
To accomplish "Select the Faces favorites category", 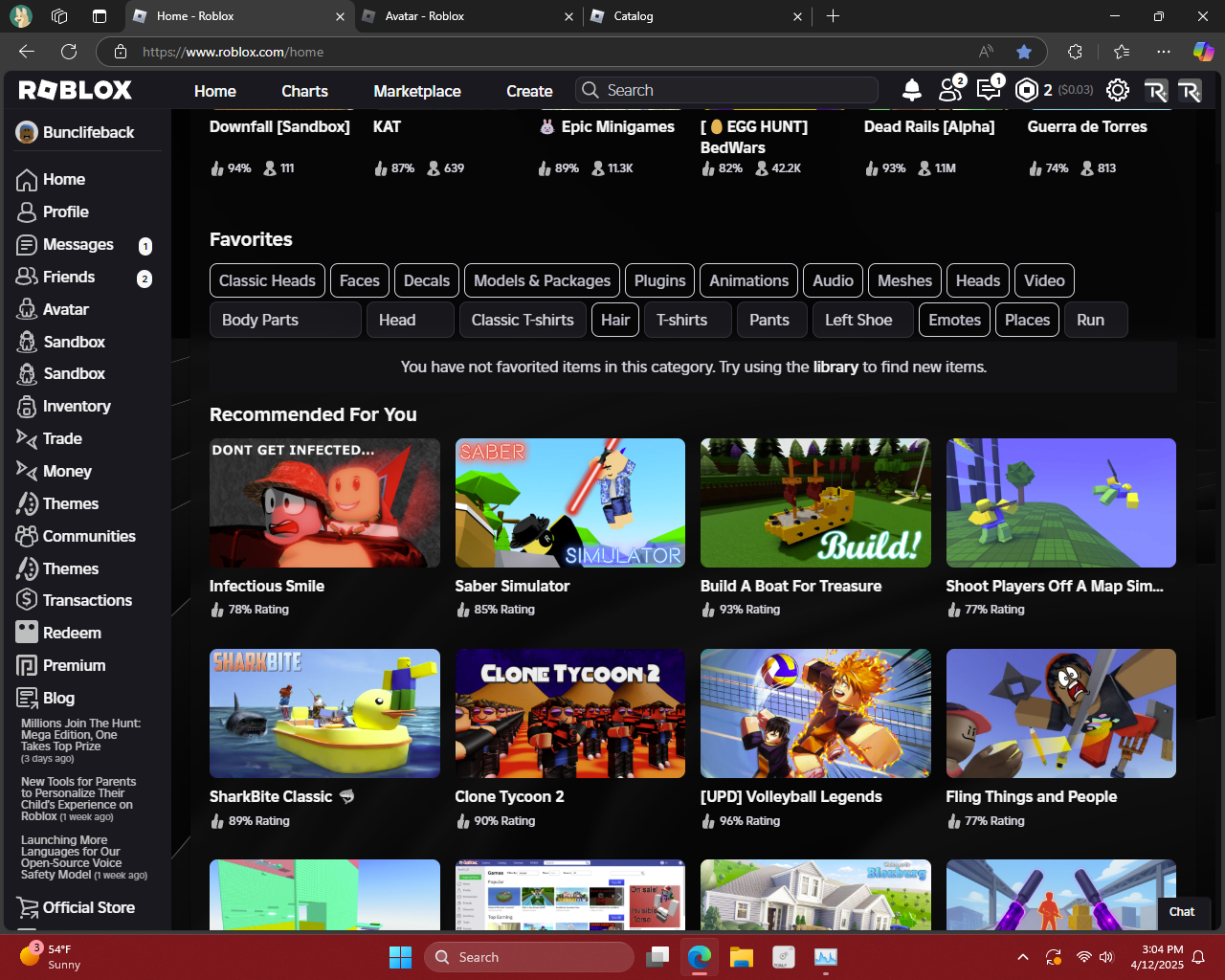I will pyautogui.click(x=360, y=280).
